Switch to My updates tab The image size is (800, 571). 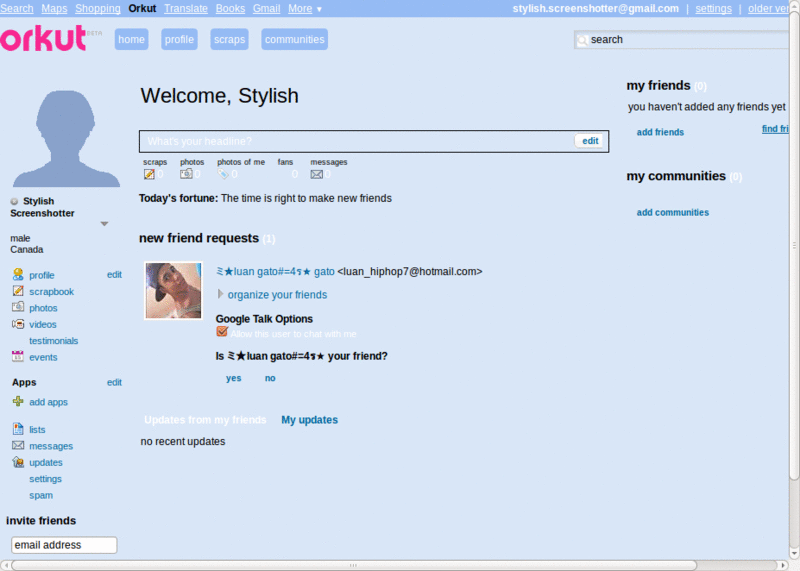click(x=309, y=419)
